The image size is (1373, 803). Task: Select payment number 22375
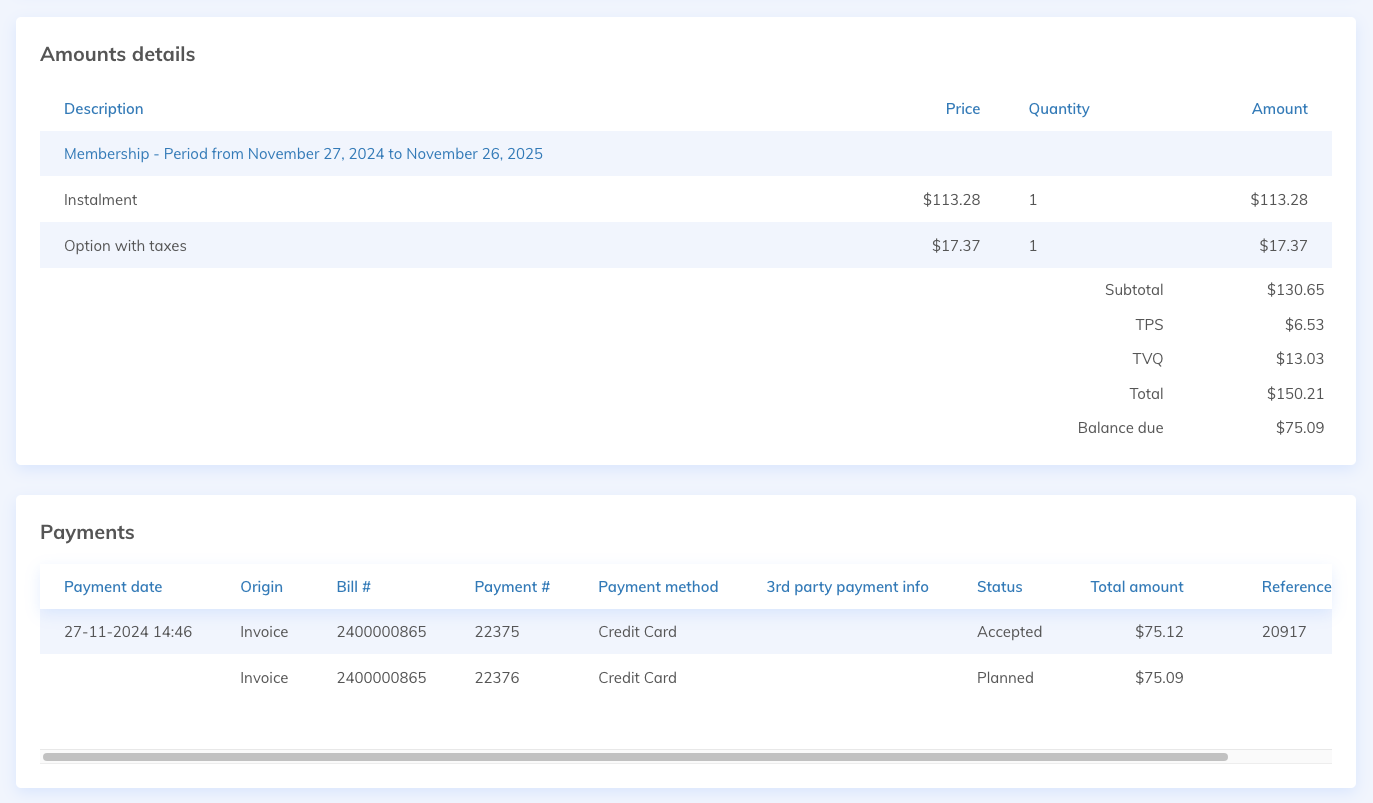click(x=497, y=632)
